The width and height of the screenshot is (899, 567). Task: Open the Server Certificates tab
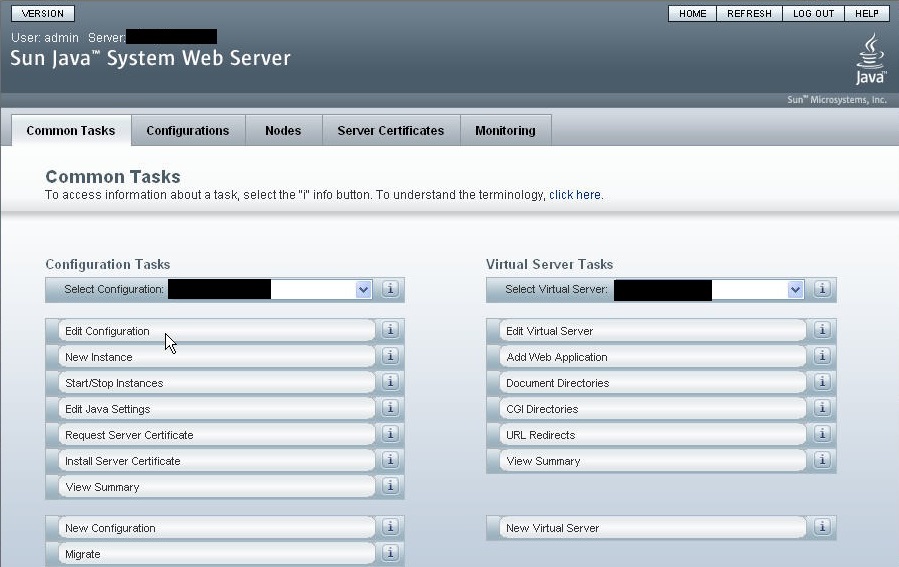click(x=390, y=131)
